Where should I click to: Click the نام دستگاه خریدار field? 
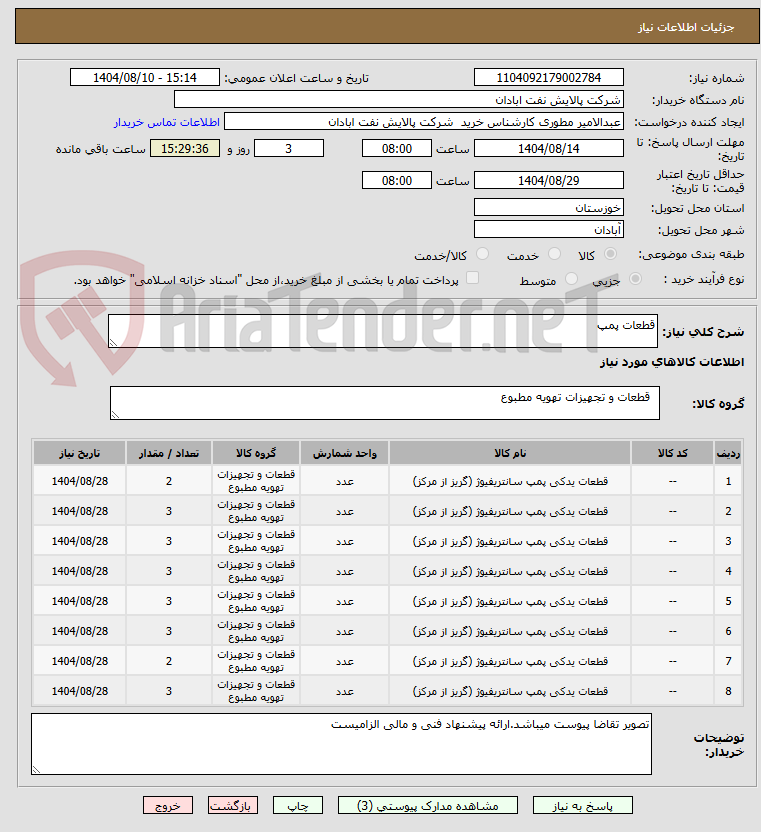[399, 100]
